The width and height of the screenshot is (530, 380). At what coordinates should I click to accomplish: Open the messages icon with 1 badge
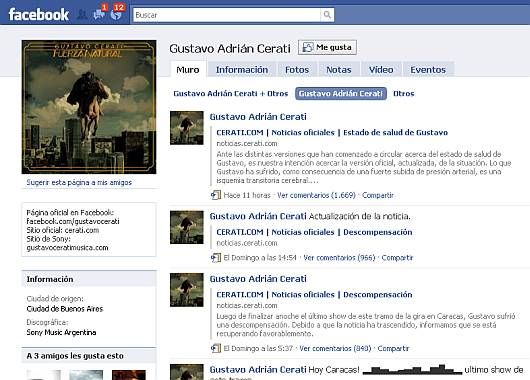tap(99, 14)
